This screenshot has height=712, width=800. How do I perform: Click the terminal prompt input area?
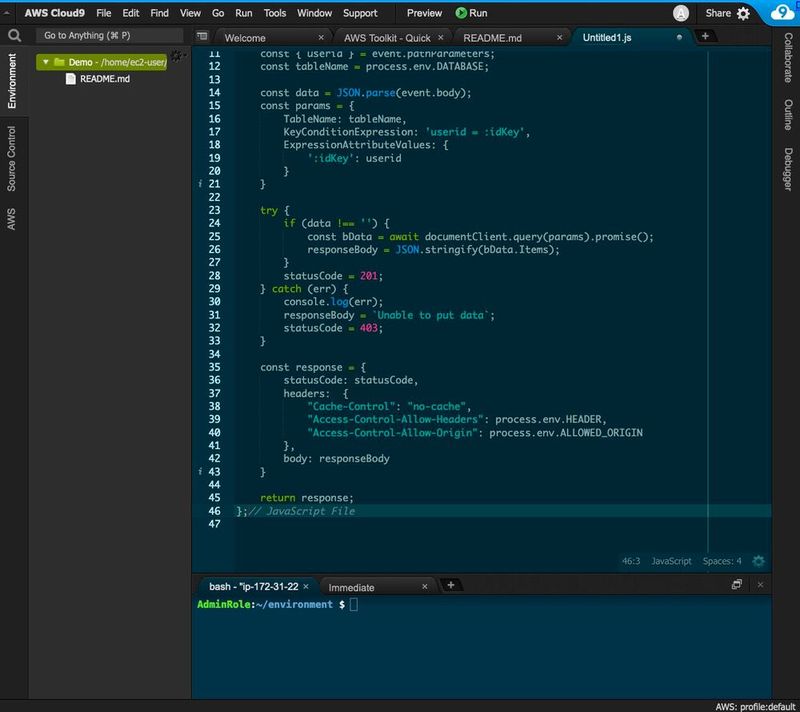(x=354, y=604)
